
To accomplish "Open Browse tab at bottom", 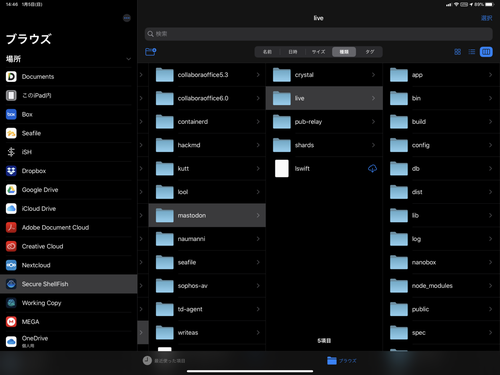I will (342, 361).
